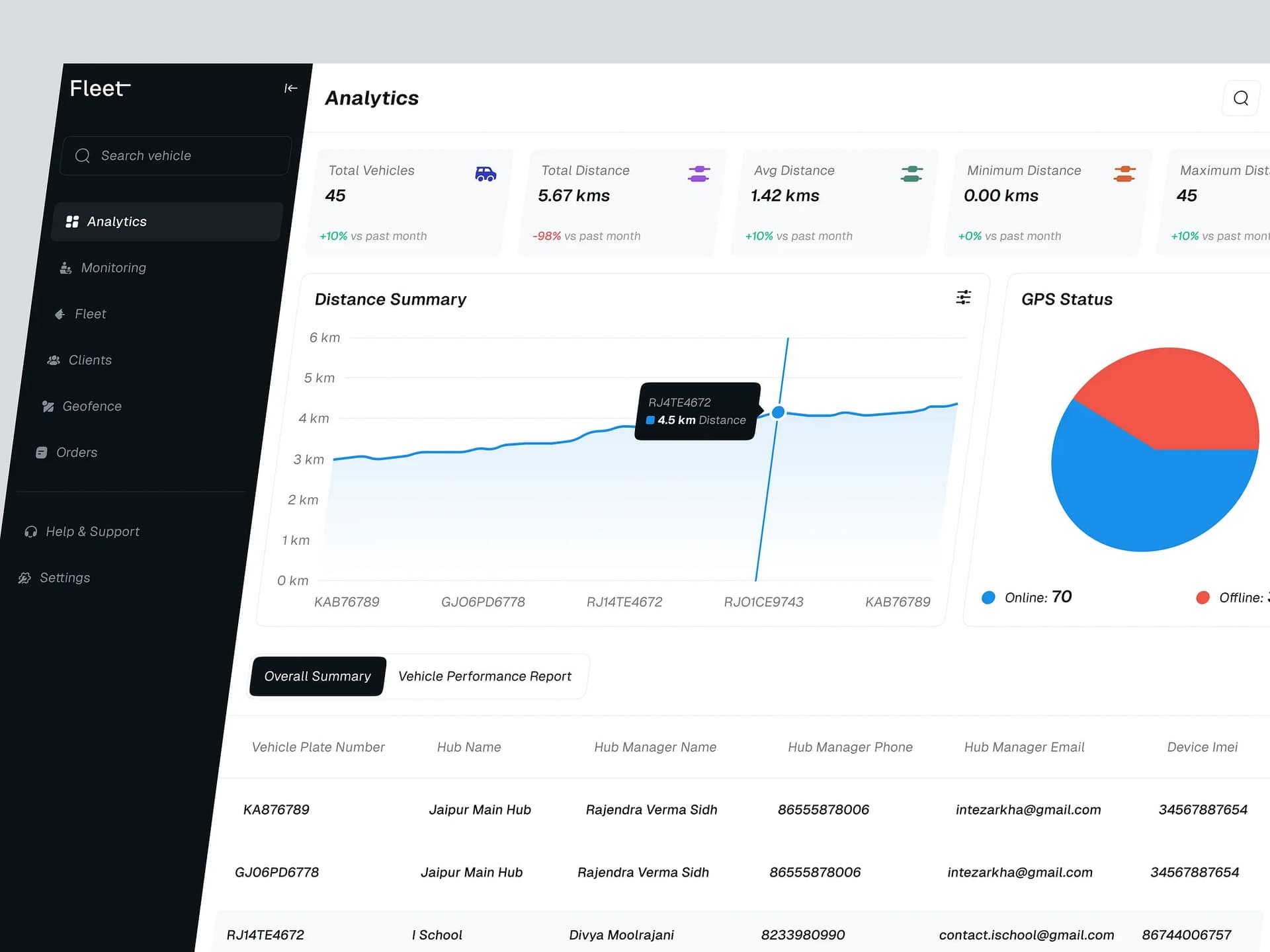The height and width of the screenshot is (952, 1270).
Task: Click the car icon on Total Vehicles card
Action: tap(486, 174)
